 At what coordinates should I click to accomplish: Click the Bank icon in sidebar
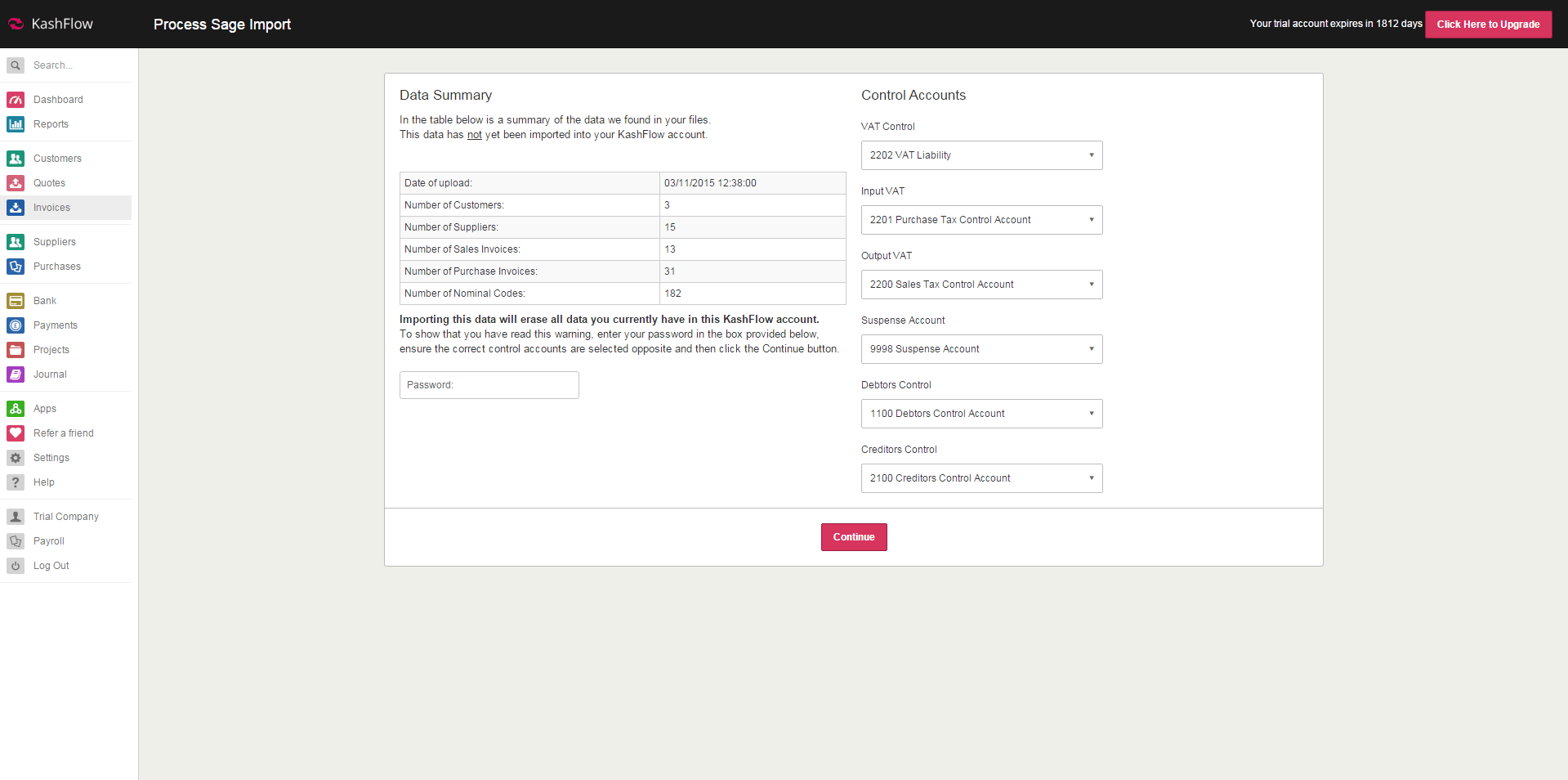pos(16,301)
